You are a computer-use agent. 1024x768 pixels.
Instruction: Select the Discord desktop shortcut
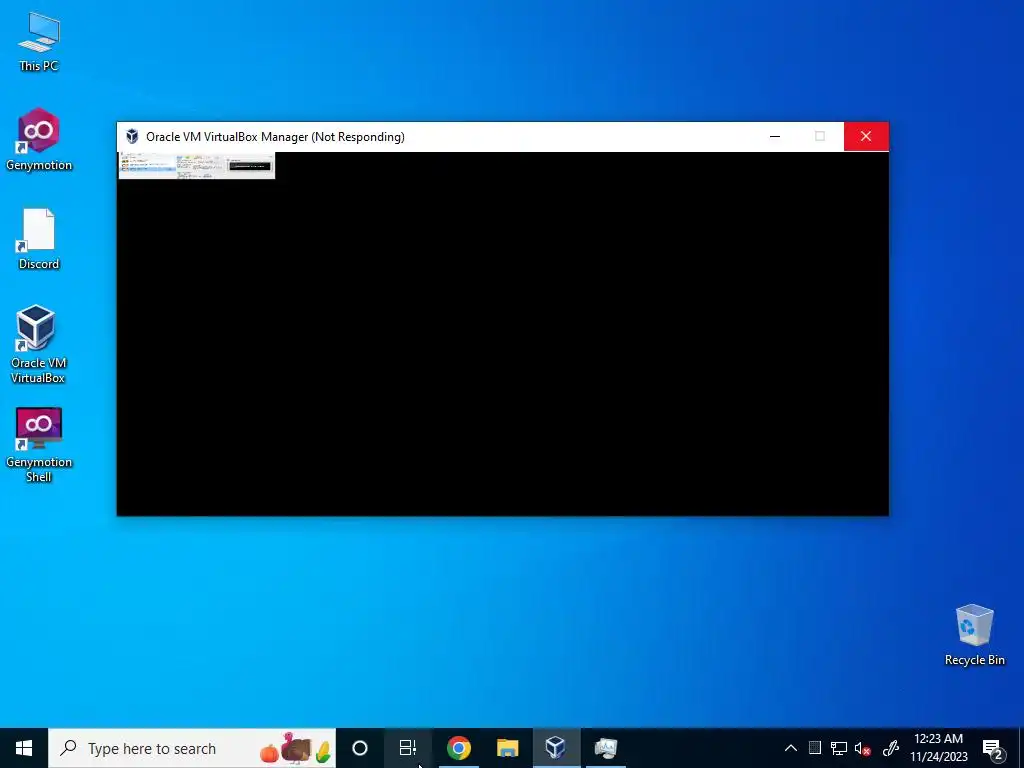tap(39, 238)
